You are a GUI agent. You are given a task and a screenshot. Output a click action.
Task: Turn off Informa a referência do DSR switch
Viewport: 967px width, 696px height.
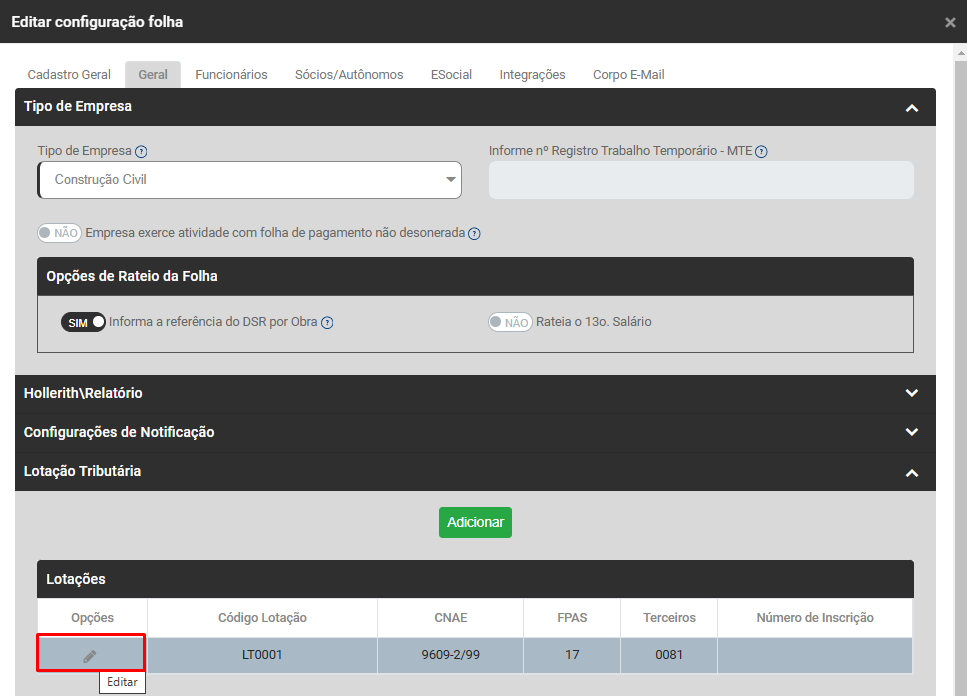83,322
